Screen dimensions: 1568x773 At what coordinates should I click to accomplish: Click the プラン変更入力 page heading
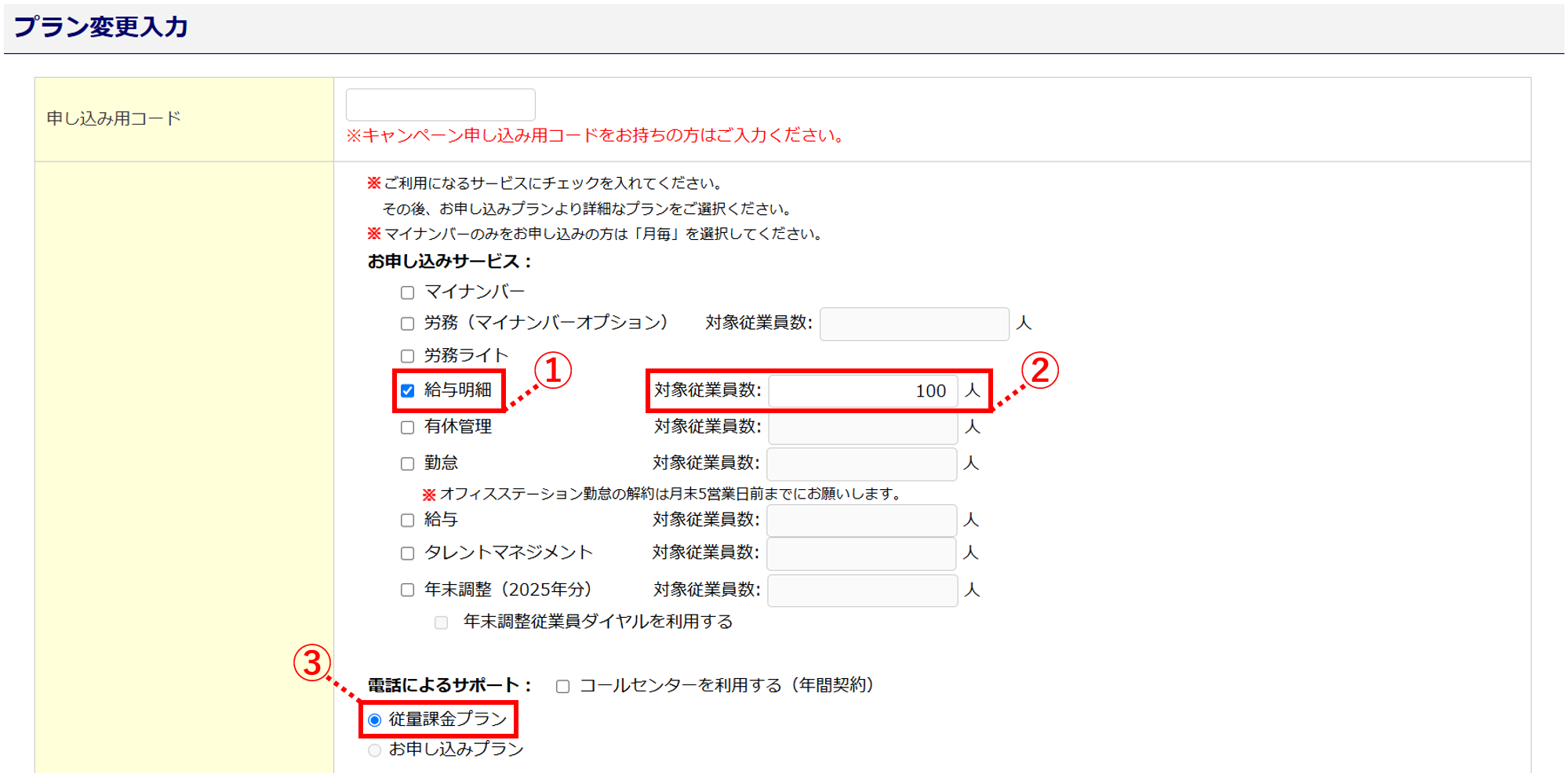[101, 27]
